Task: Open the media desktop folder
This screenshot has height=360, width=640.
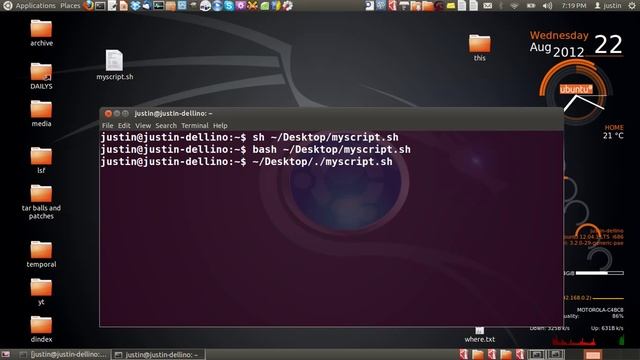Action: point(41,113)
